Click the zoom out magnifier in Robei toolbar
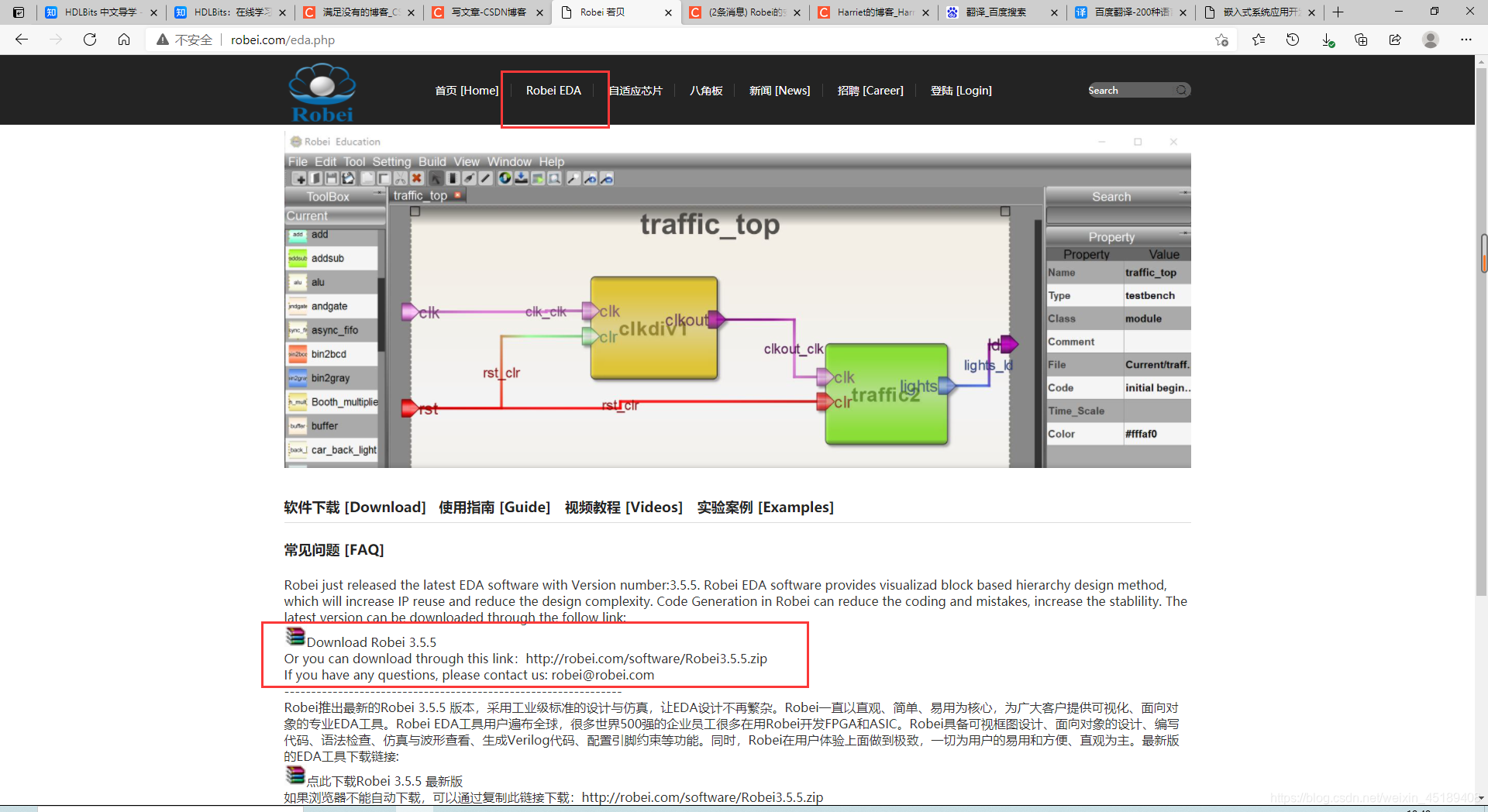Screen dimensions: 1488x812 point(607,179)
